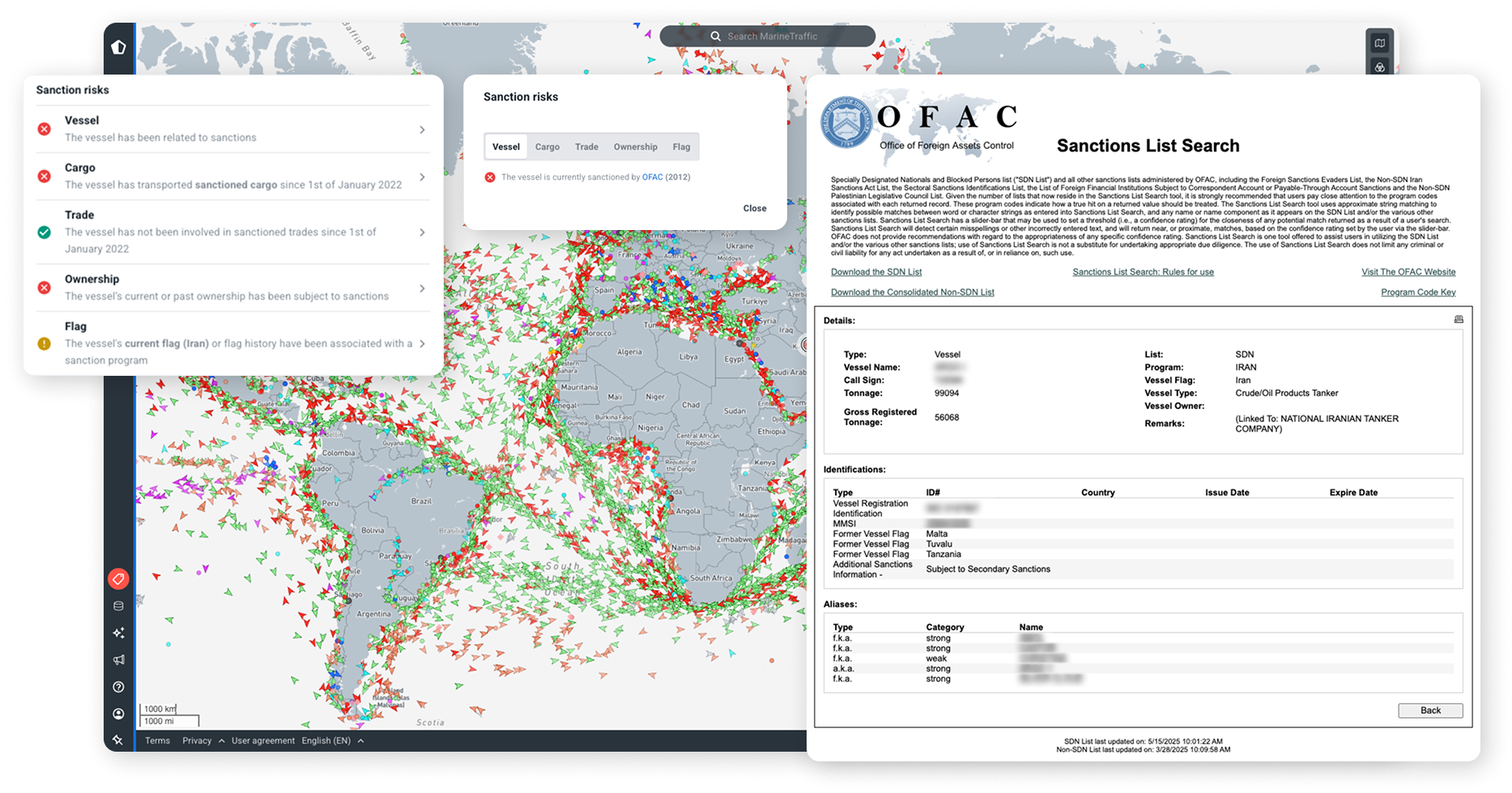Click the a.k.a. alias row type
Image resolution: width=1512 pixels, height=793 pixels.
843,669
